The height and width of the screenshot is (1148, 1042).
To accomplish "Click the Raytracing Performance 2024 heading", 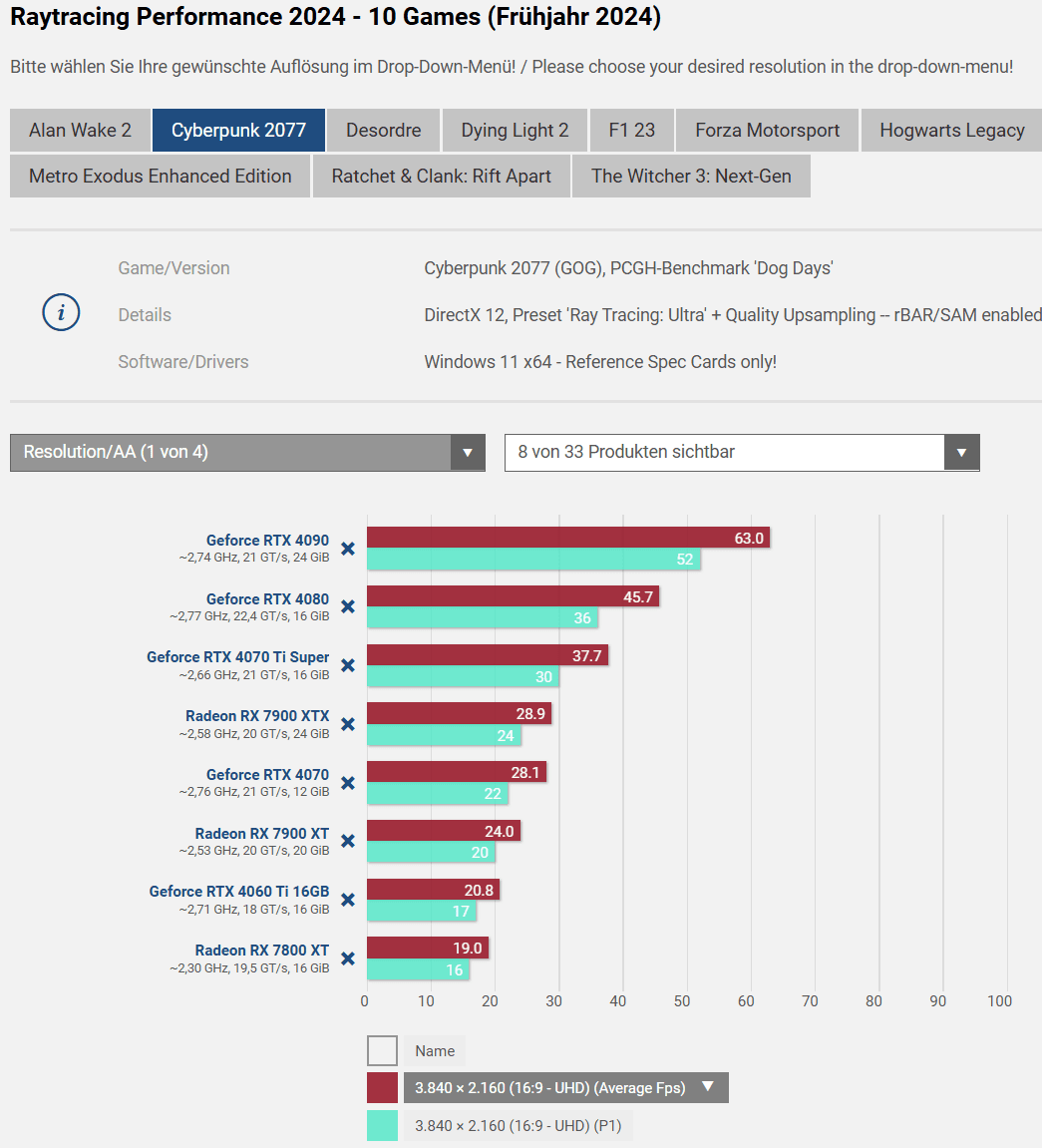I will [x=336, y=16].
